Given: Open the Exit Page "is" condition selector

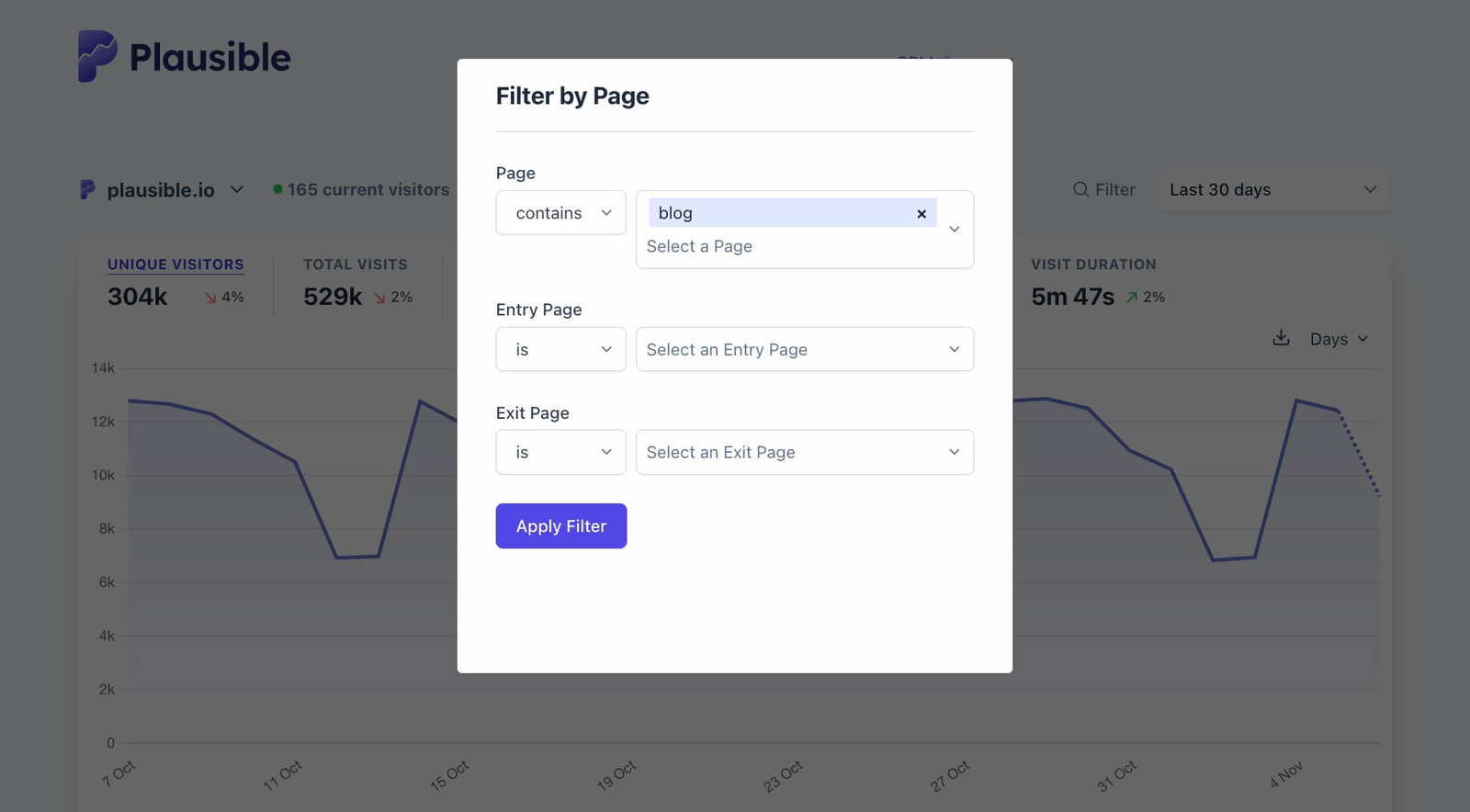Looking at the screenshot, I should click(560, 452).
